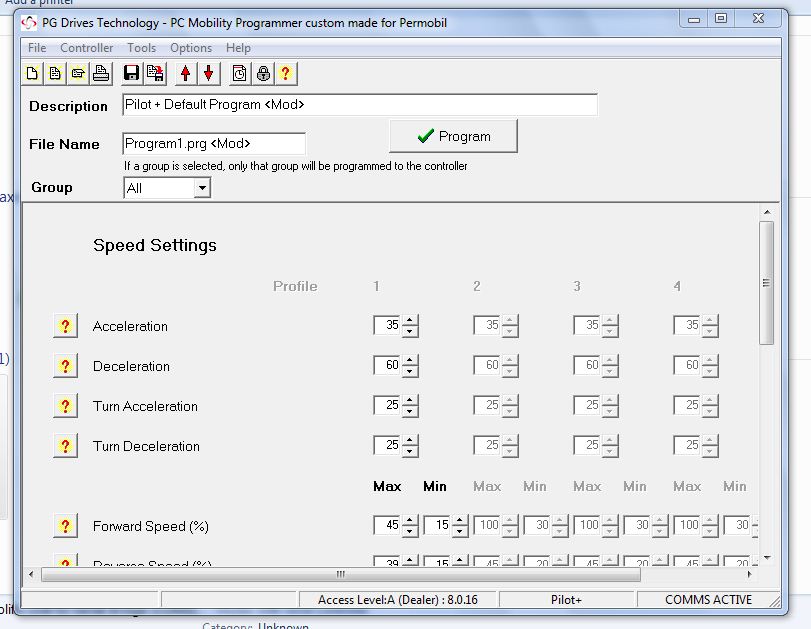Click the red down arrow toolbar icon
This screenshot has height=629, width=811.
[208, 73]
